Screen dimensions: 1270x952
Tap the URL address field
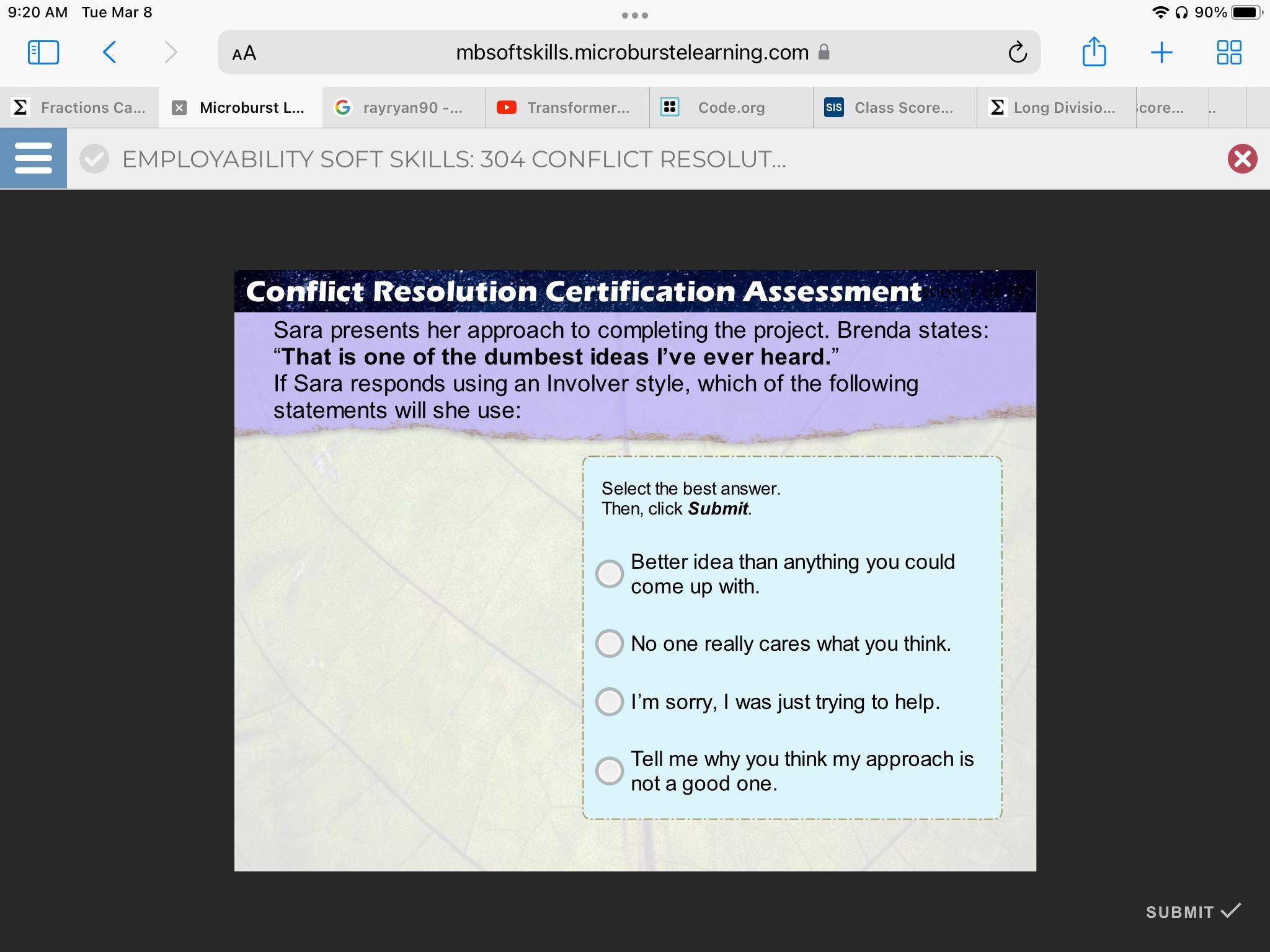[x=631, y=53]
